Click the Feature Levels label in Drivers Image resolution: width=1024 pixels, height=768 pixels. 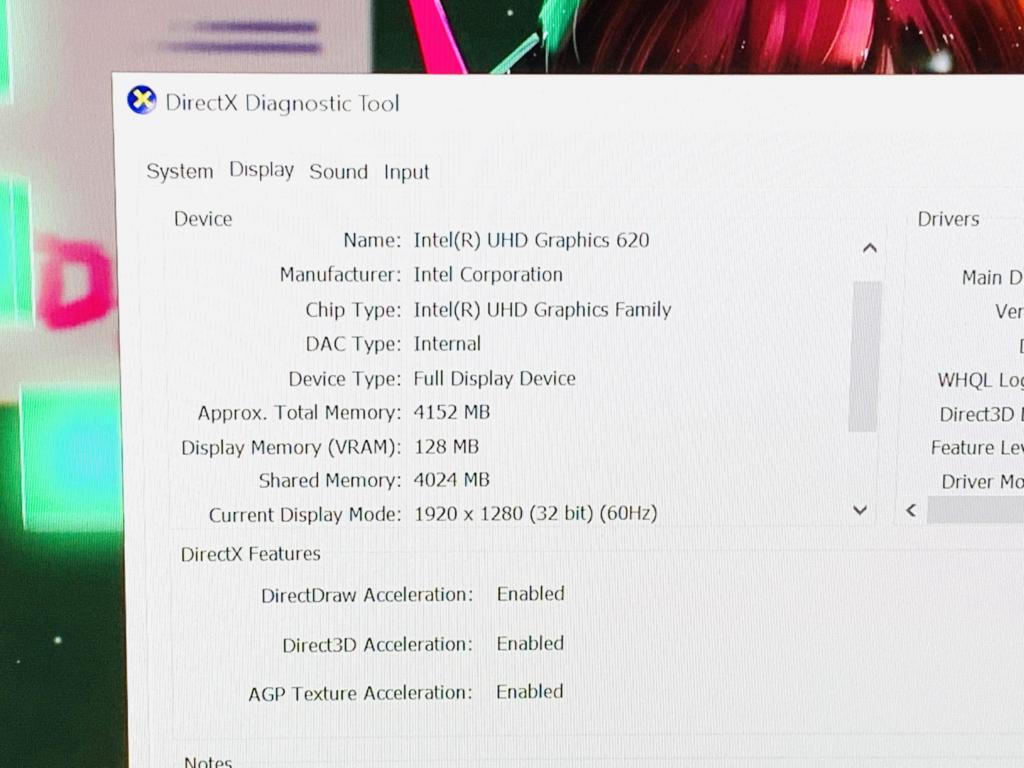tap(977, 448)
